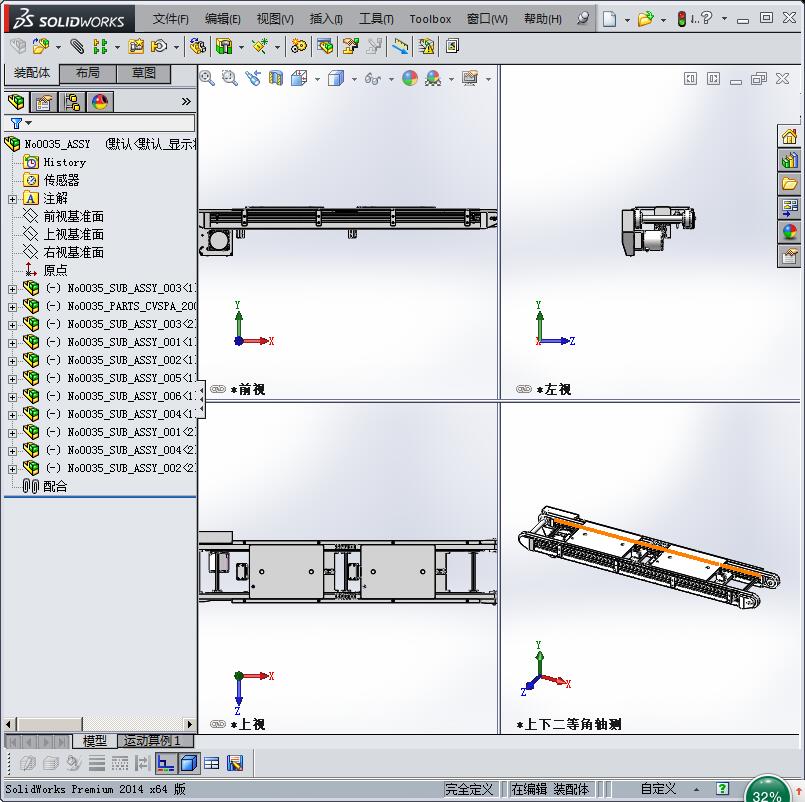
Task: Click the ruler measurement check icon
Action: coord(400,47)
